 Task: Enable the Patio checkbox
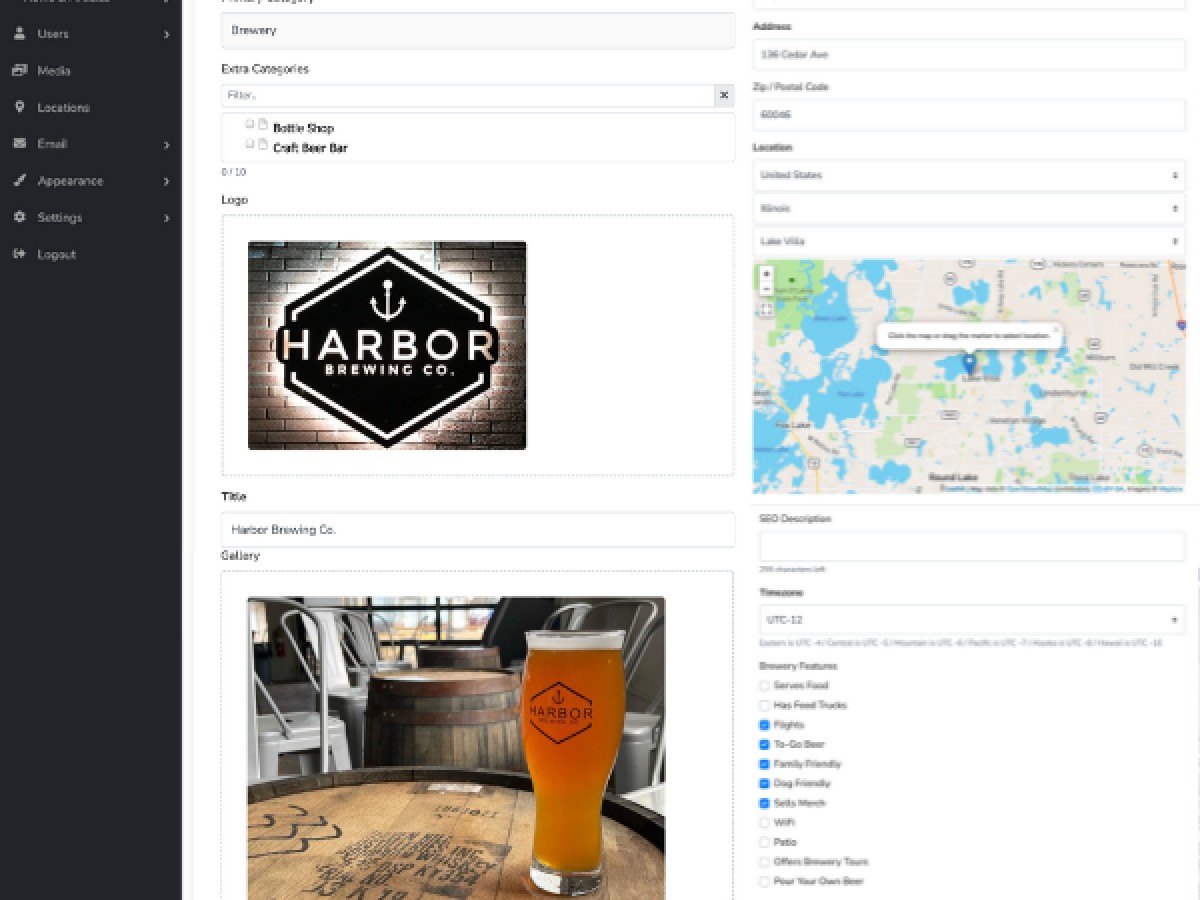(x=765, y=842)
